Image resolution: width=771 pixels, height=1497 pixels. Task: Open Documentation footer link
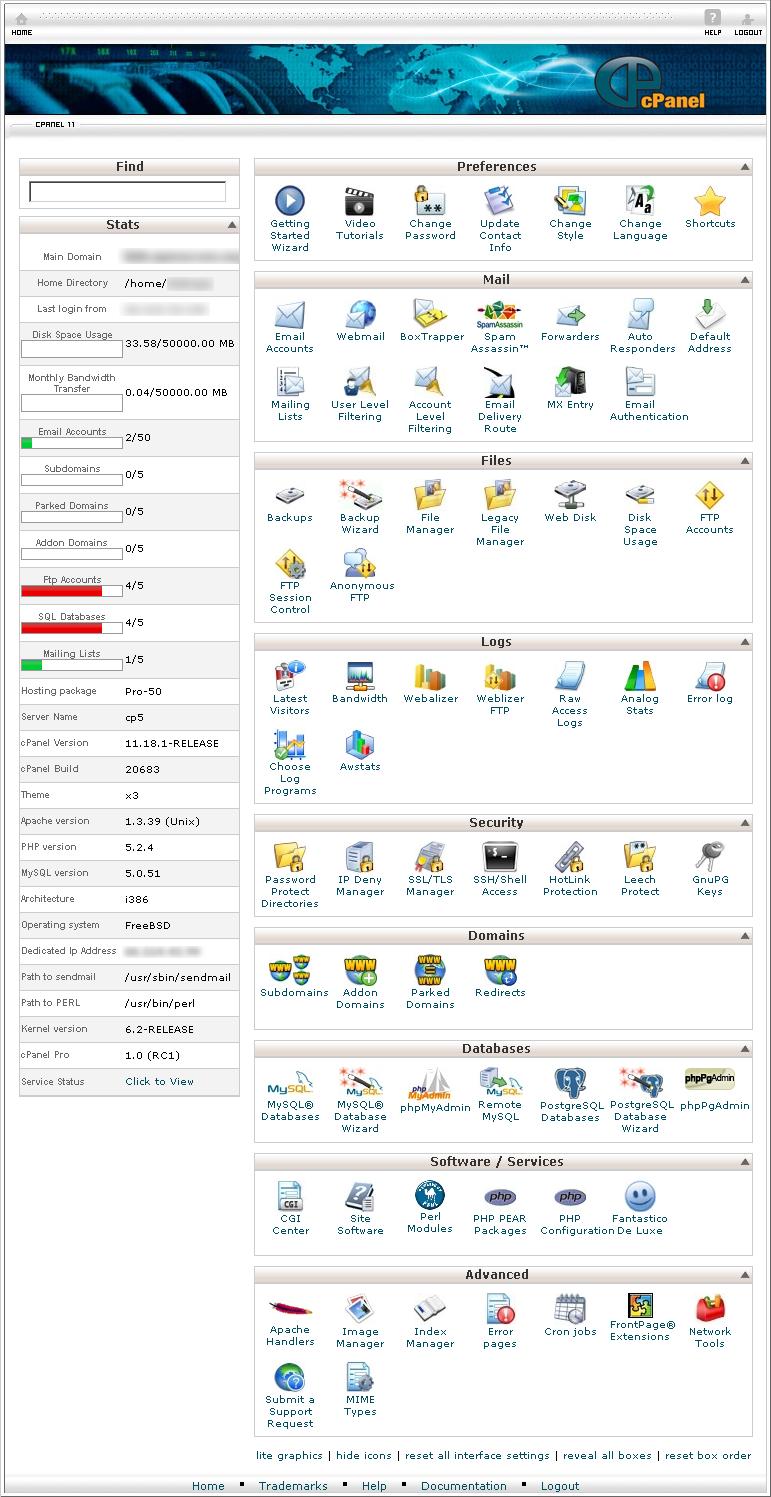(464, 1486)
